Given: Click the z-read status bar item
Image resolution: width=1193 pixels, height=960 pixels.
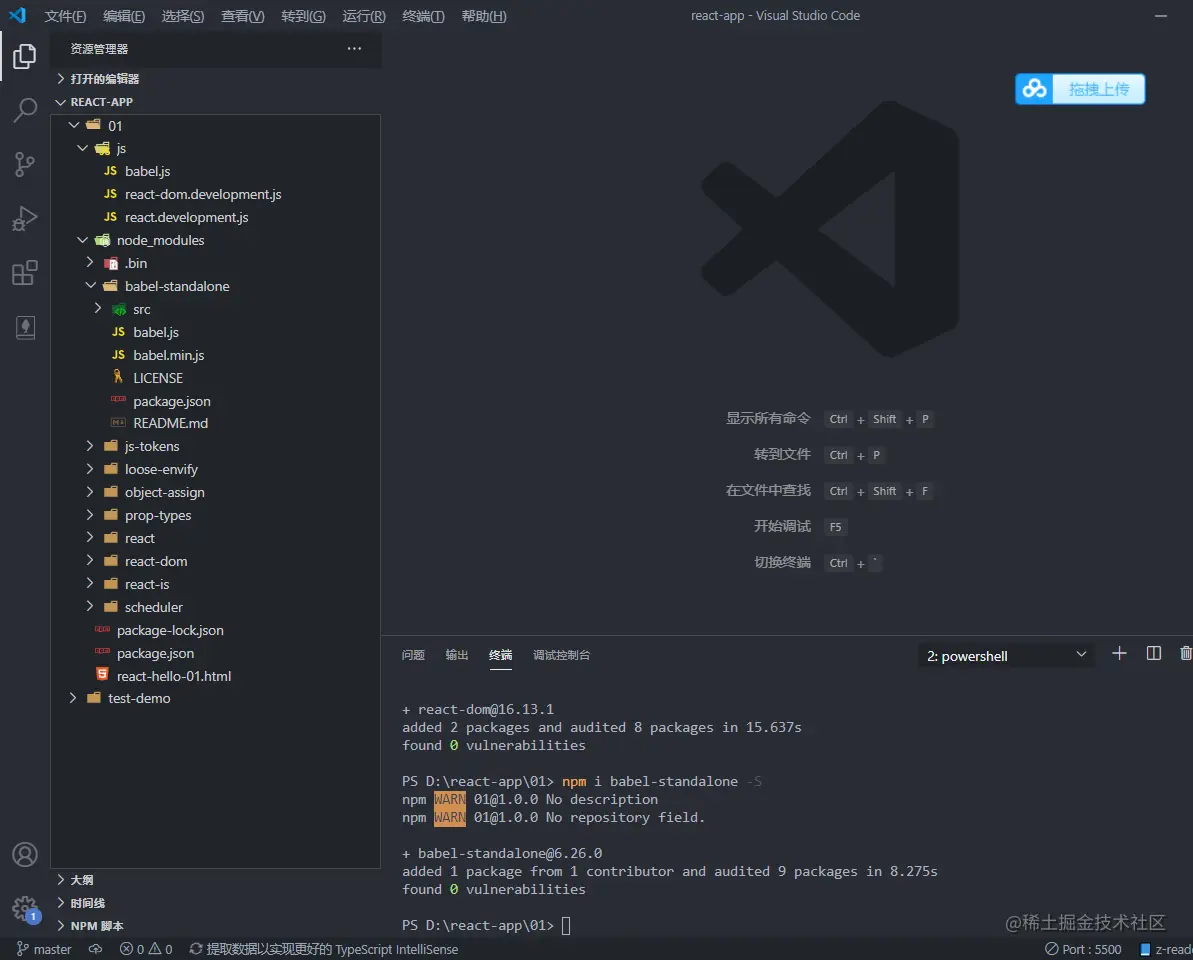Looking at the screenshot, I should point(1166,949).
